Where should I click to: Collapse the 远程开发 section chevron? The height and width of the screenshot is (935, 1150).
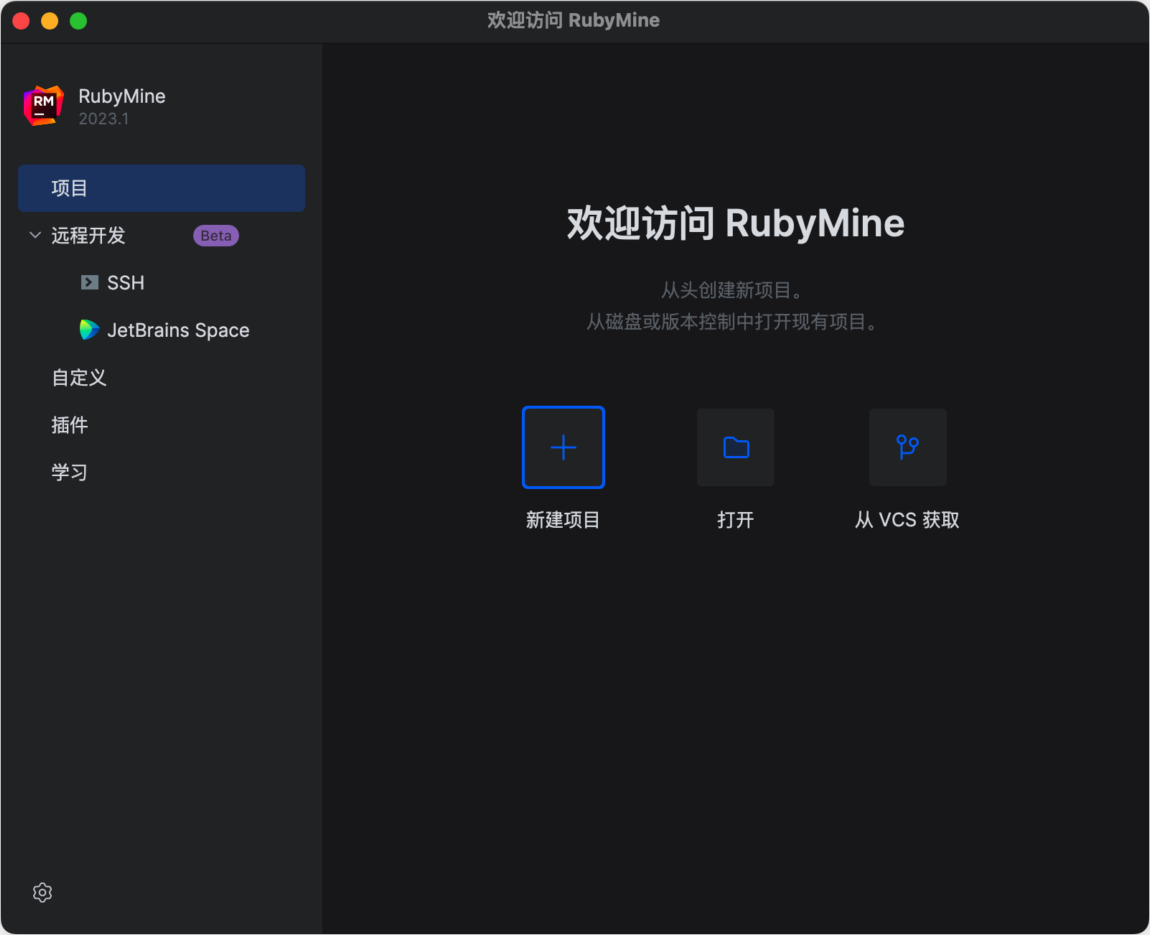click(34, 235)
